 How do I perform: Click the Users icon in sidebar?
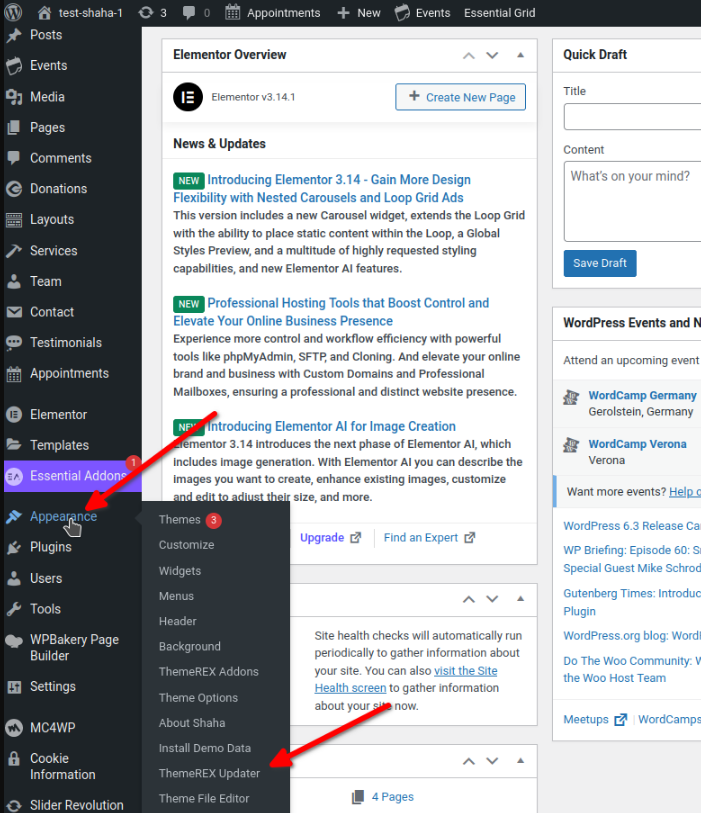coord(14,578)
